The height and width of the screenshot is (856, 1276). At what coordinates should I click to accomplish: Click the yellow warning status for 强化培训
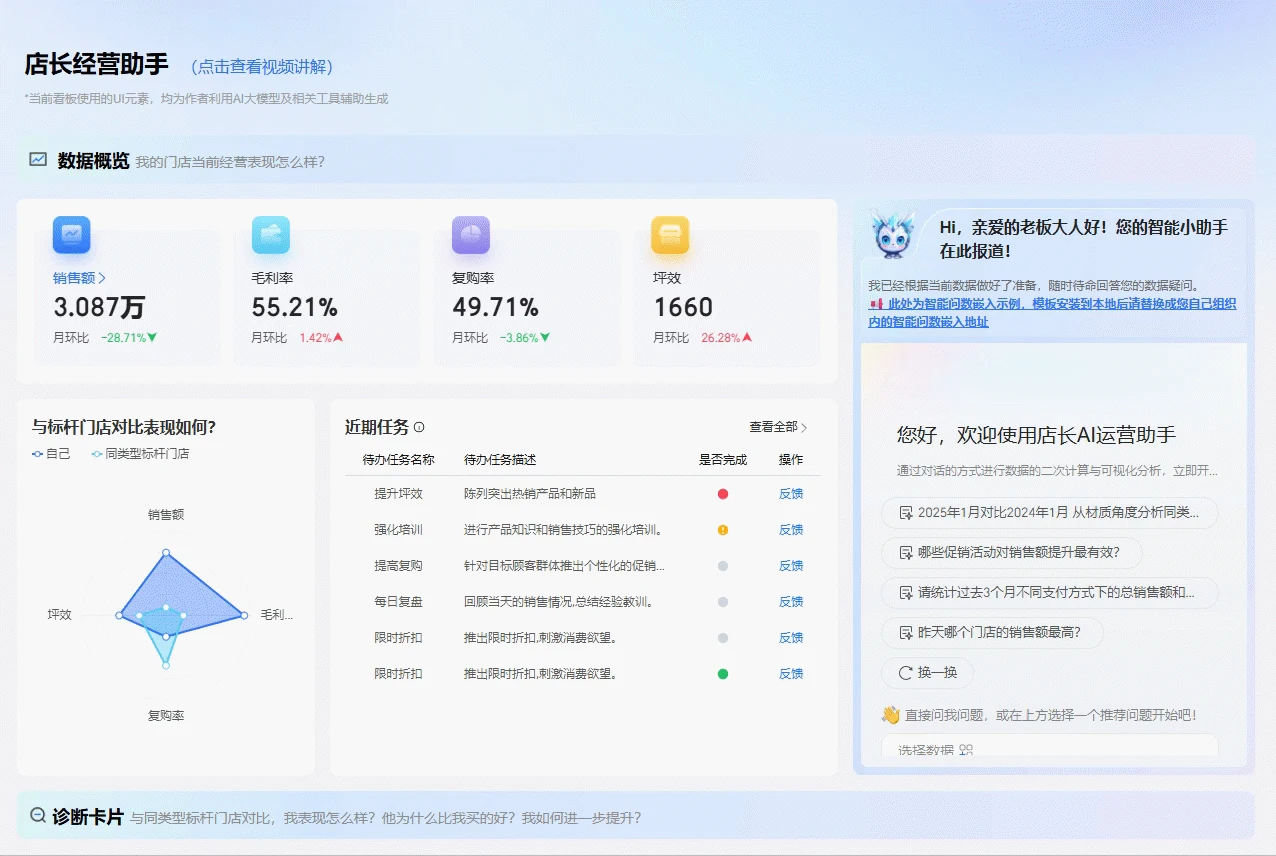pos(723,530)
